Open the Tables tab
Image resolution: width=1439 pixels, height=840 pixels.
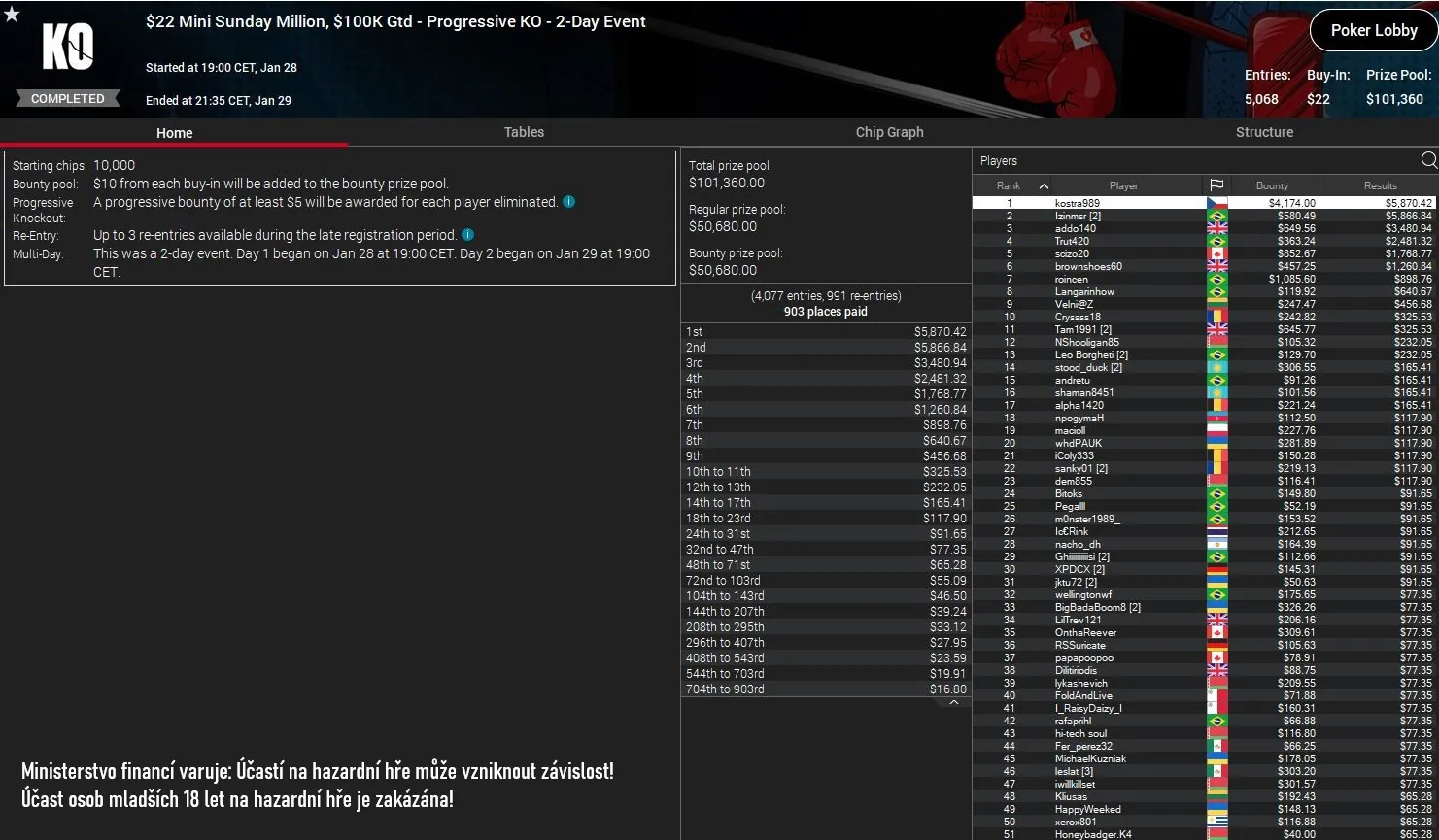click(524, 132)
